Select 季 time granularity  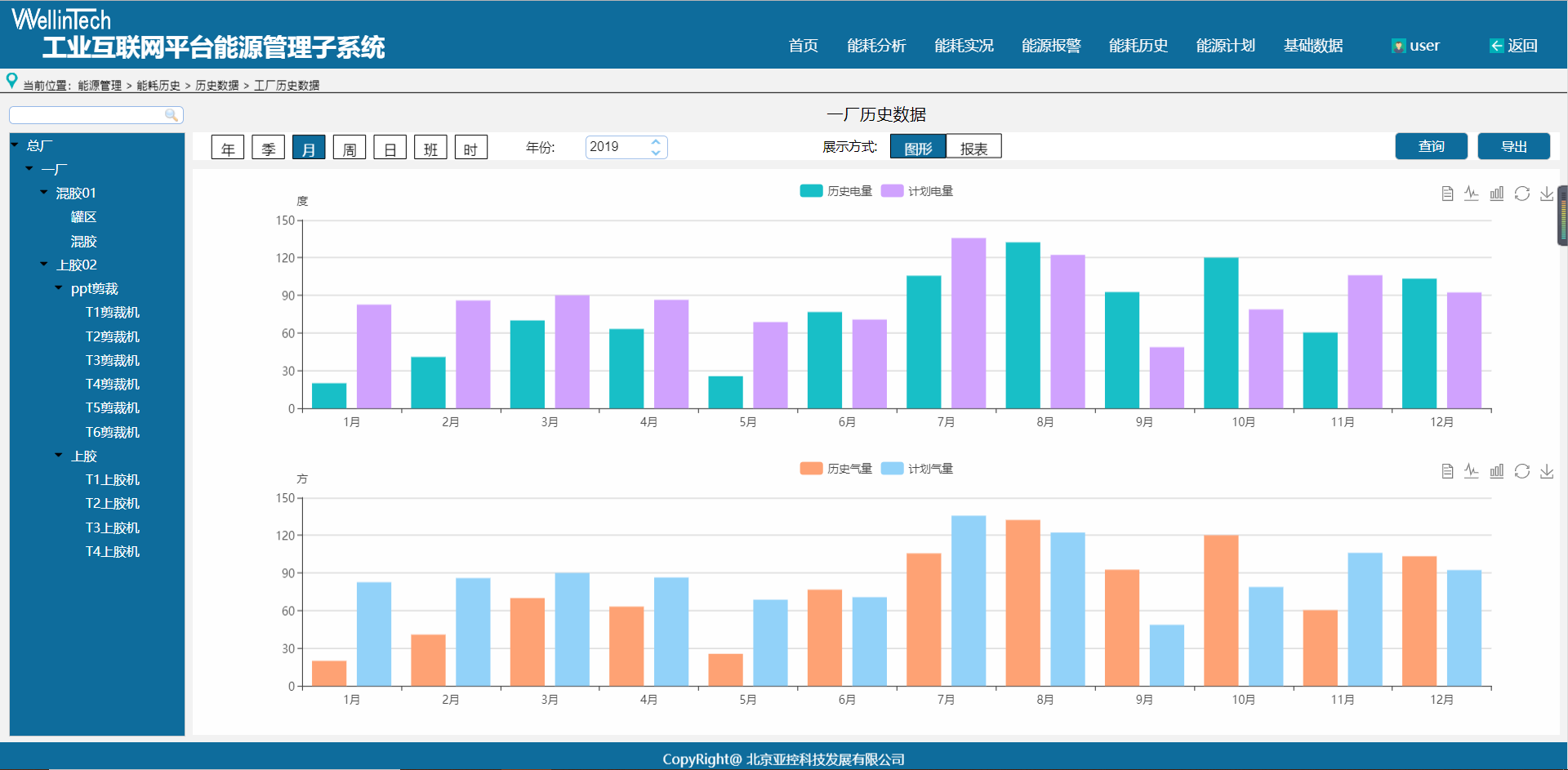tap(269, 148)
